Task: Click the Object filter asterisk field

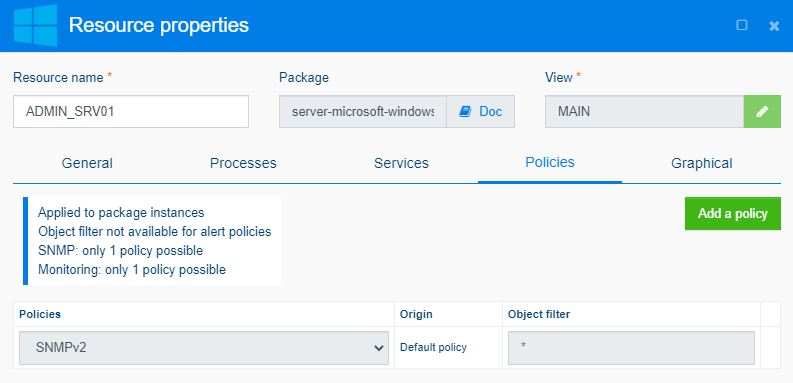Action: pos(631,348)
